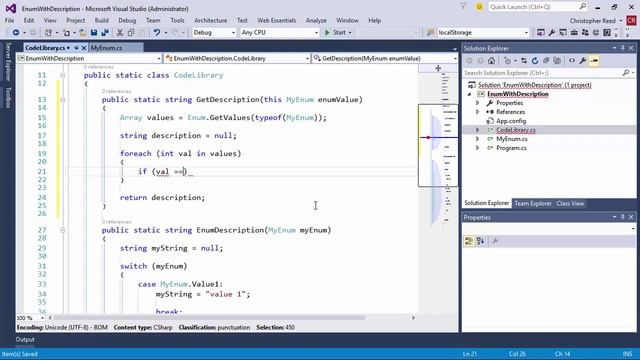Screen dimensions: 640x360
Task: Click the Find in Files toolbar icon
Action: pyautogui.click(x=430, y=33)
